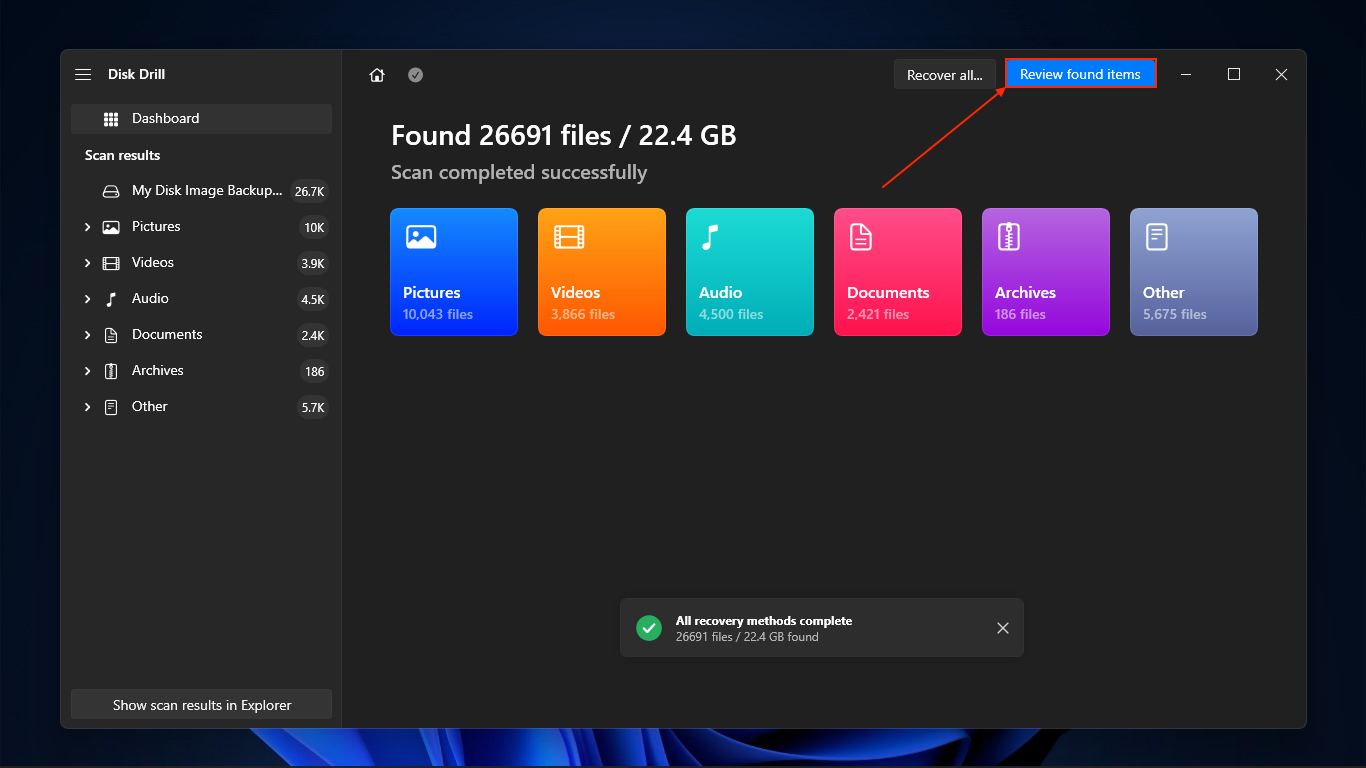Click All recovery methods complete text
Screen dimensions: 1366x768
pos(764,621)
